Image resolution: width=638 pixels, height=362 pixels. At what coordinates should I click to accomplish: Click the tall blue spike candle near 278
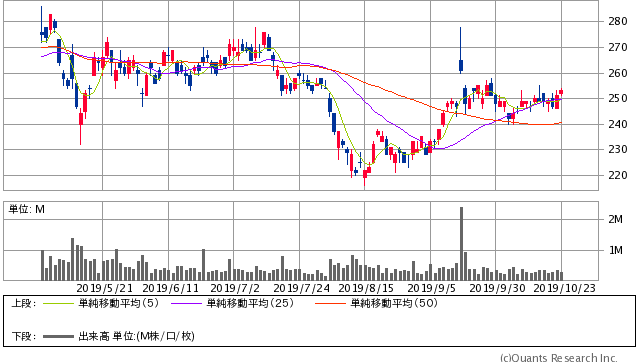click(461, 50)
